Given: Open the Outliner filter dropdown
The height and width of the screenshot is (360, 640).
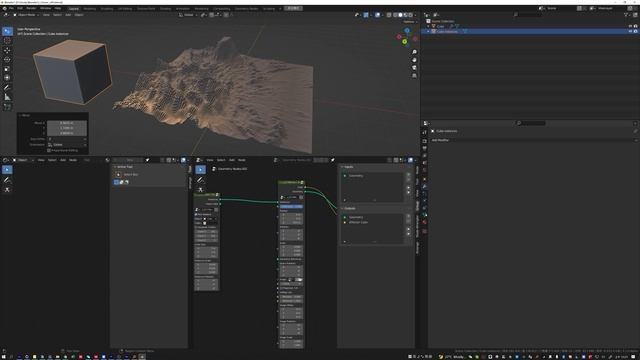Looking at the screenshot, I should [627, 15].
